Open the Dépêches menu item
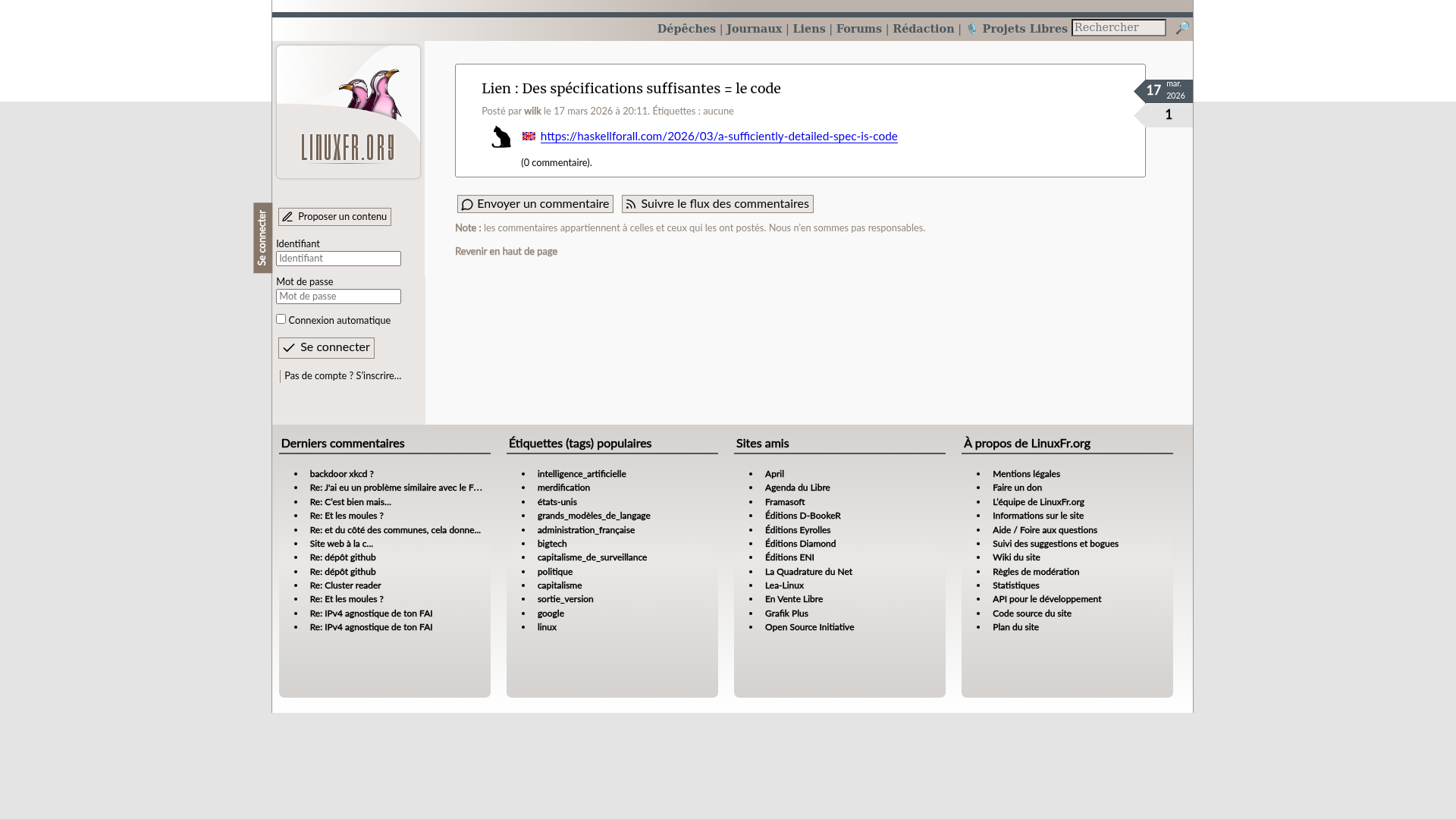 tap(686, 29)
